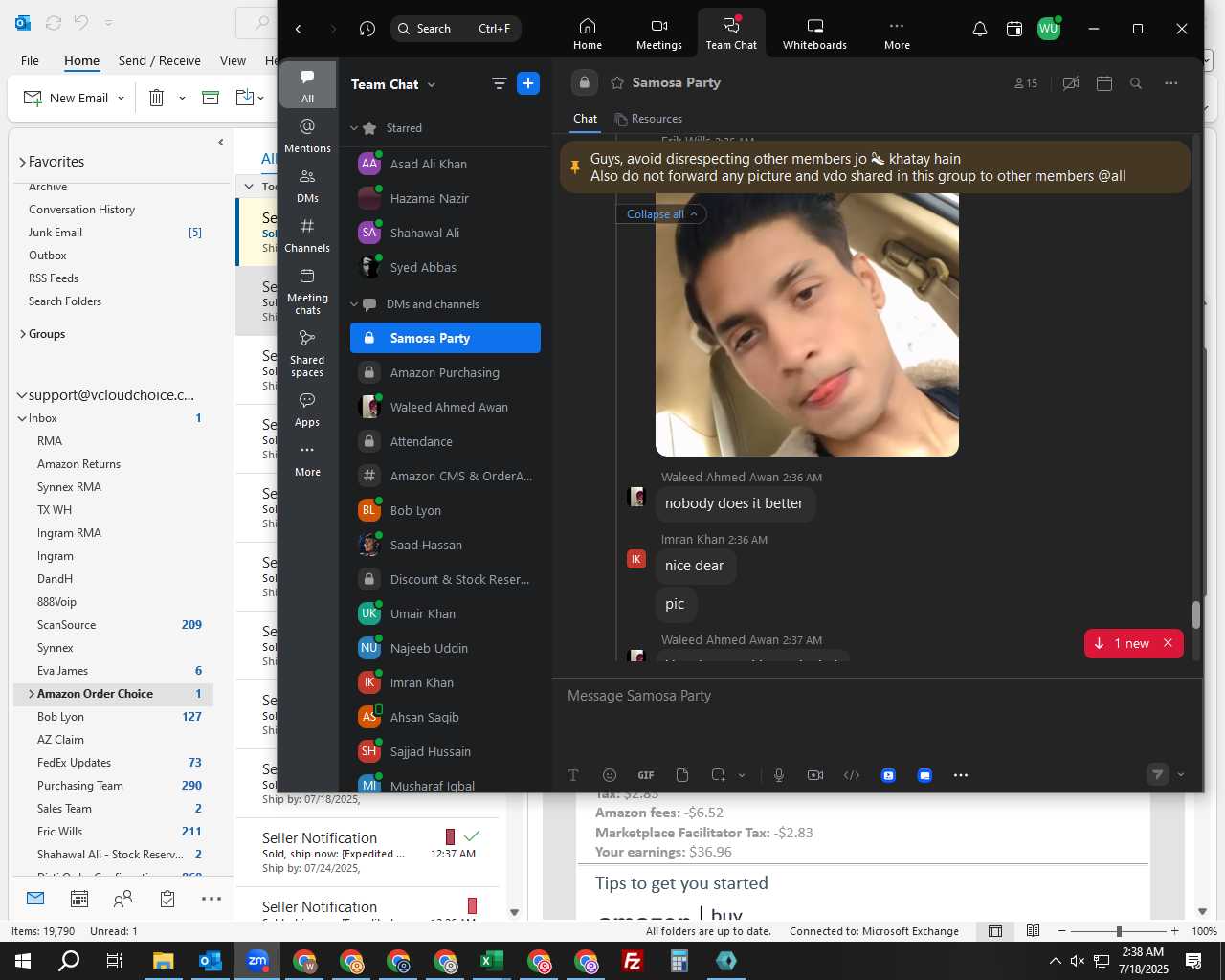Viewport: 1225px width, 980px height.
Task: Open Outlook Send / Receive ribbon tab
Action: [160, 60]
